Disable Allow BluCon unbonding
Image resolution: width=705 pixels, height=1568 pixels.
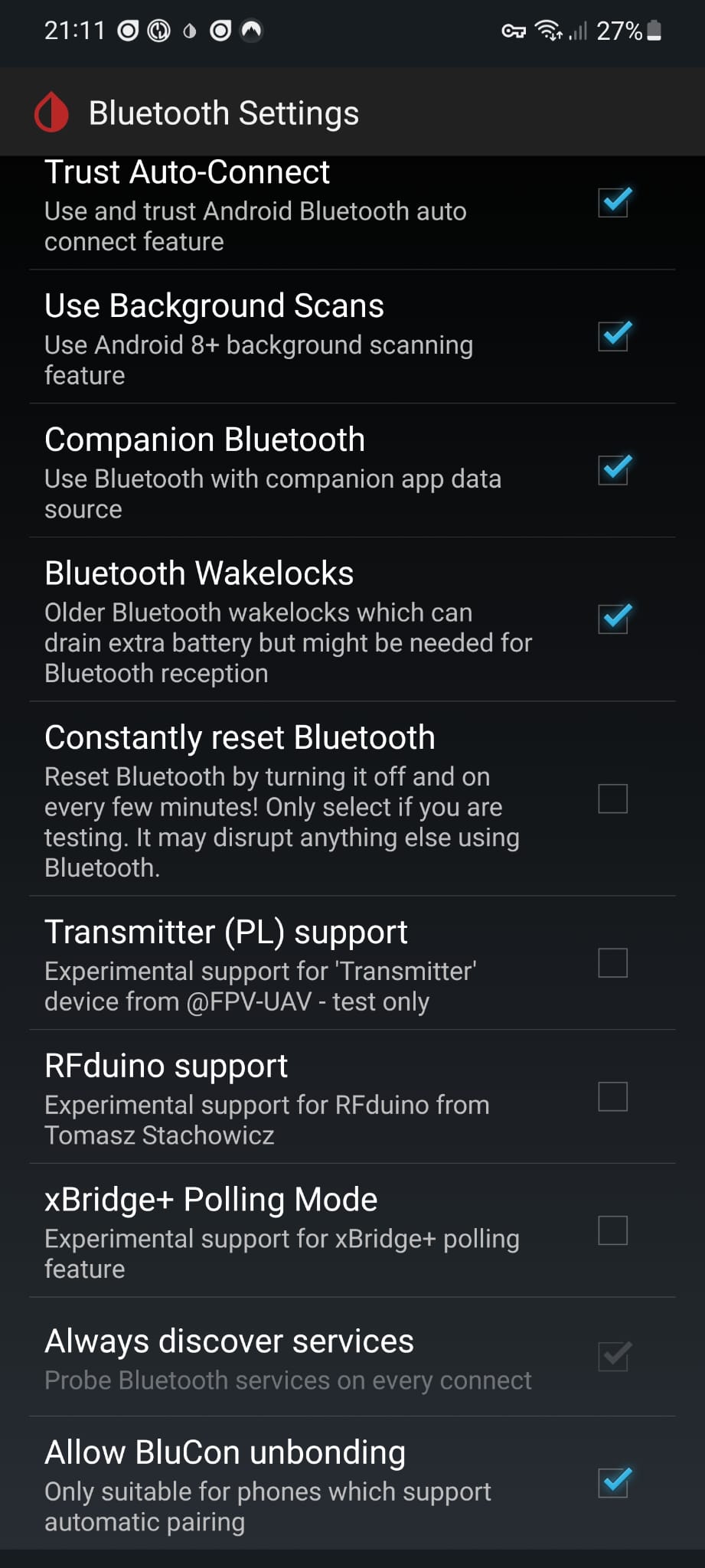click(x=613, y=1481)
